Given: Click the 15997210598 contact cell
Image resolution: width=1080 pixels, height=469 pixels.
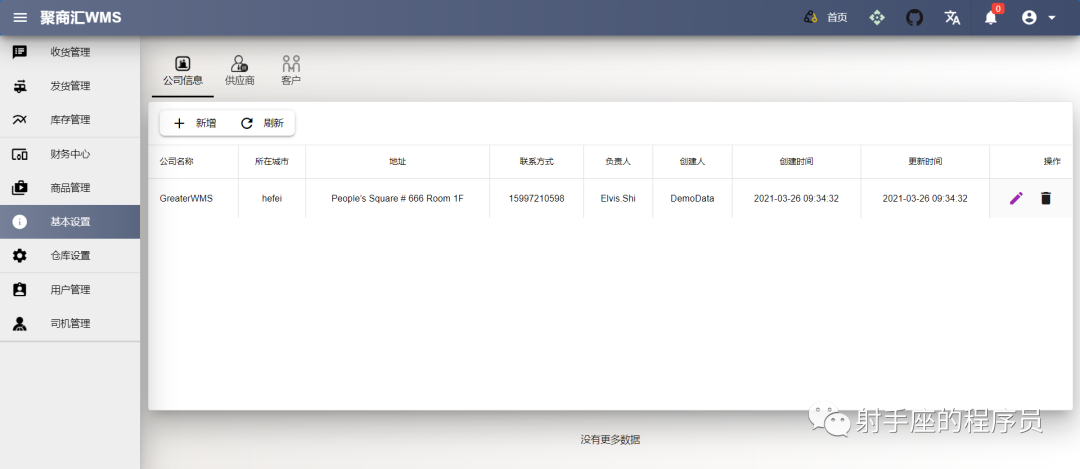Looking at the screenshot, I should (x=537, y=198).
